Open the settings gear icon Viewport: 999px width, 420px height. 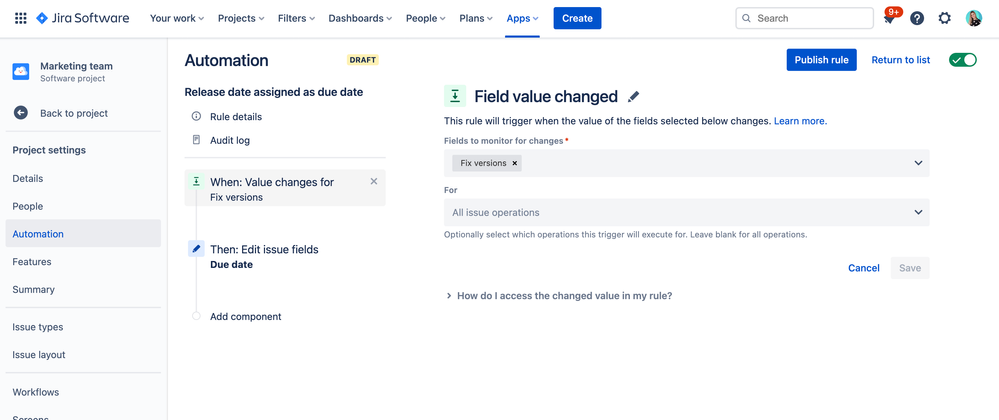coord(945,18)
